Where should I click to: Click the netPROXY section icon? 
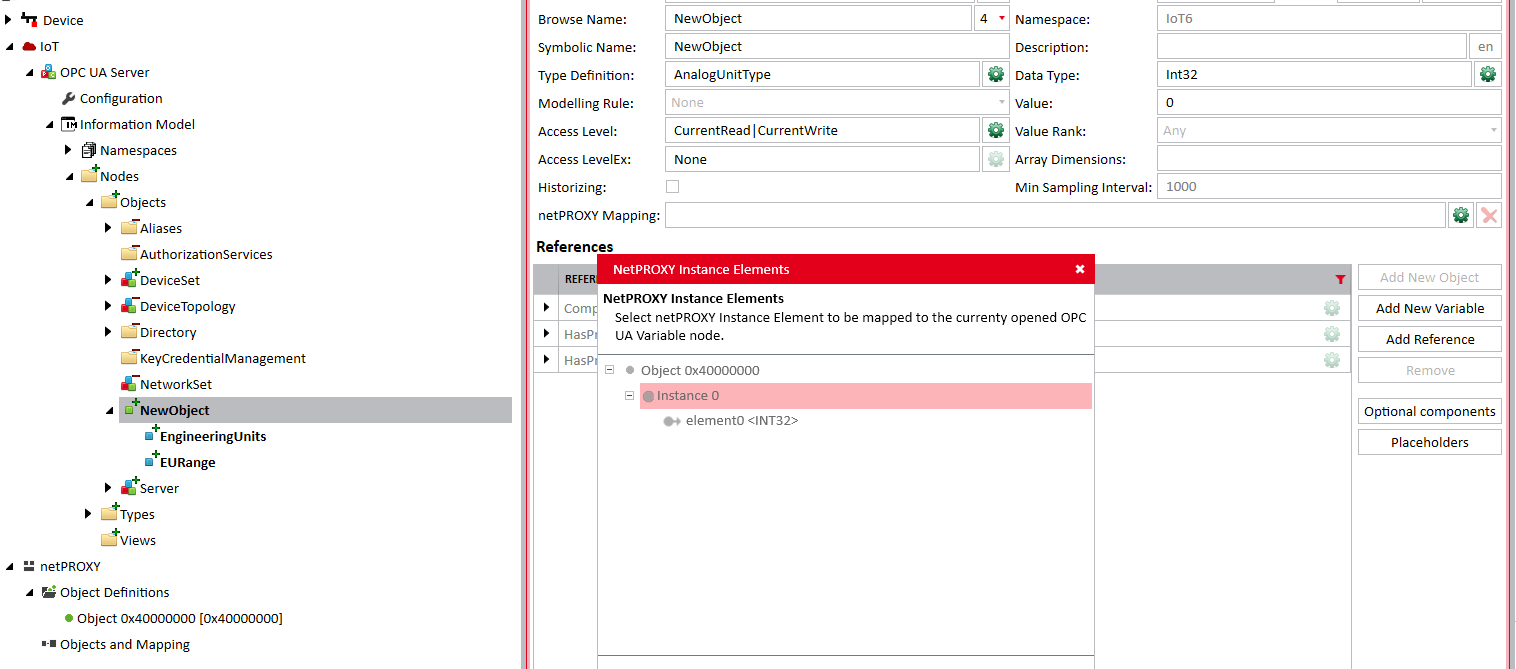[x=29, y=566]
